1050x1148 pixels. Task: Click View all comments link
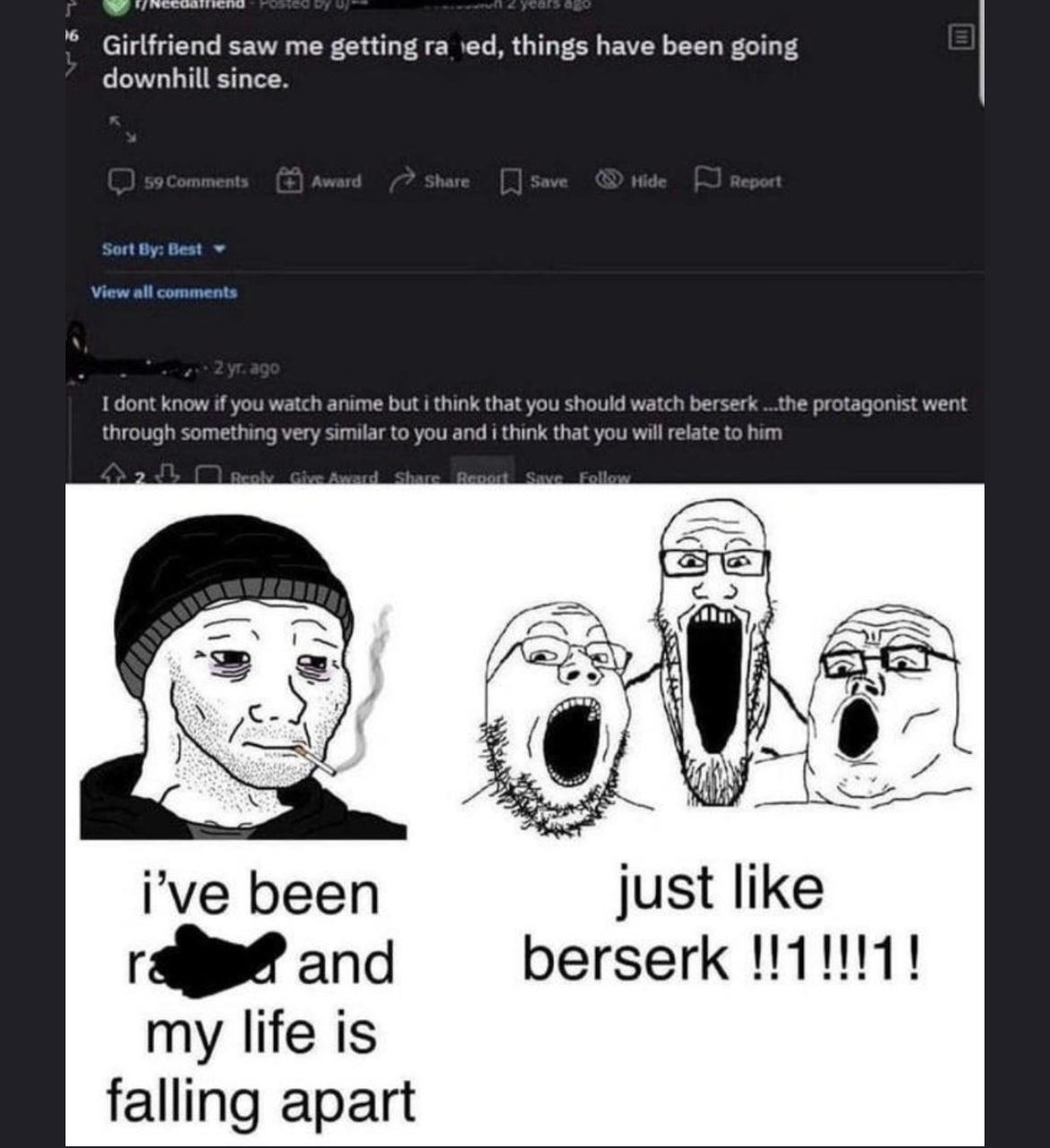point(164,292)
